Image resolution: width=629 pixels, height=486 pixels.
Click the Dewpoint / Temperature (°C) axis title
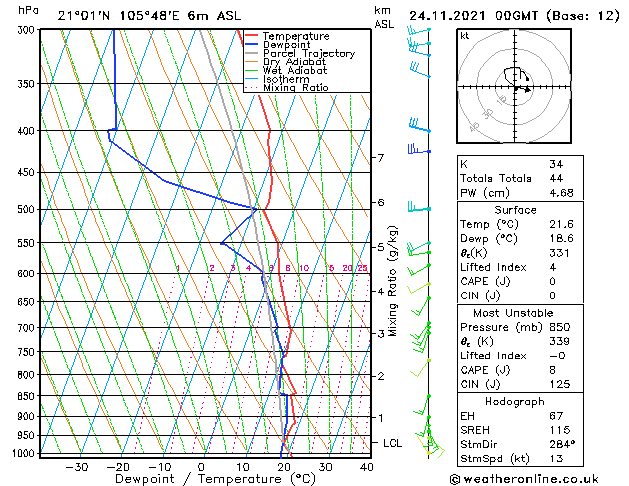point(215,479)
